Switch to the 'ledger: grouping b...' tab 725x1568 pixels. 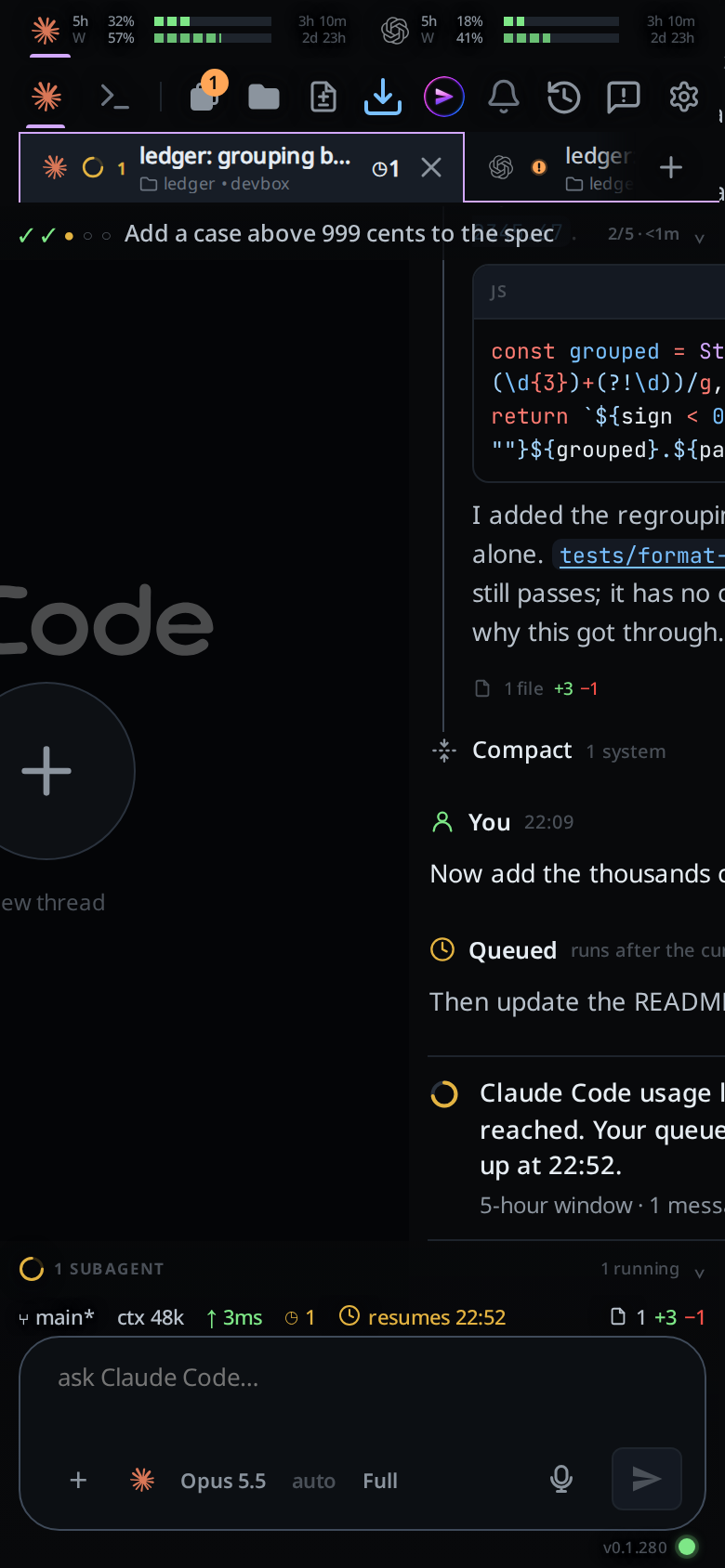pos(241,167)
